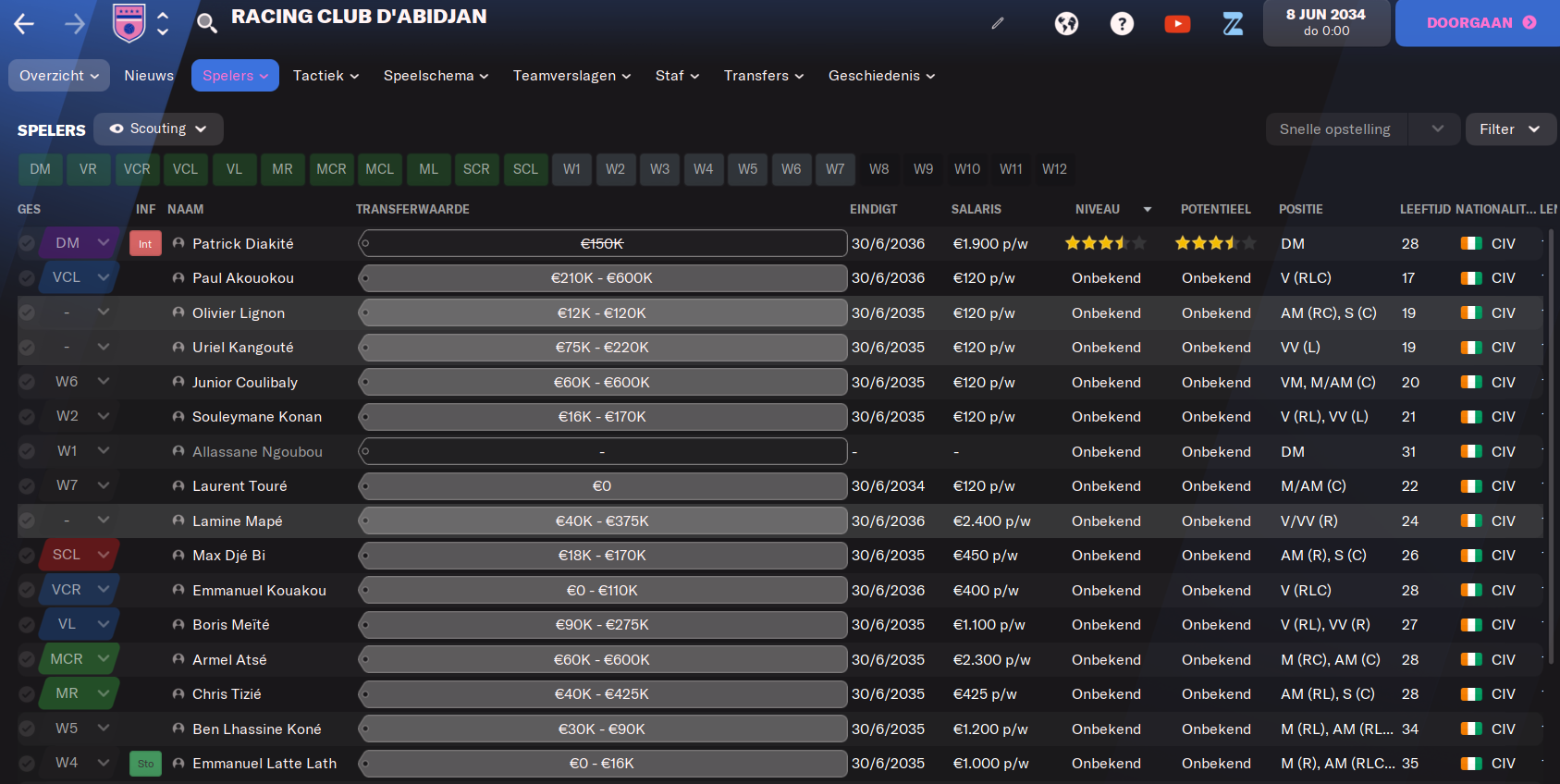Screen dimensions: 1560x784
Task: Click the person icon beside Chris Tizié
Action: (178, 694)
